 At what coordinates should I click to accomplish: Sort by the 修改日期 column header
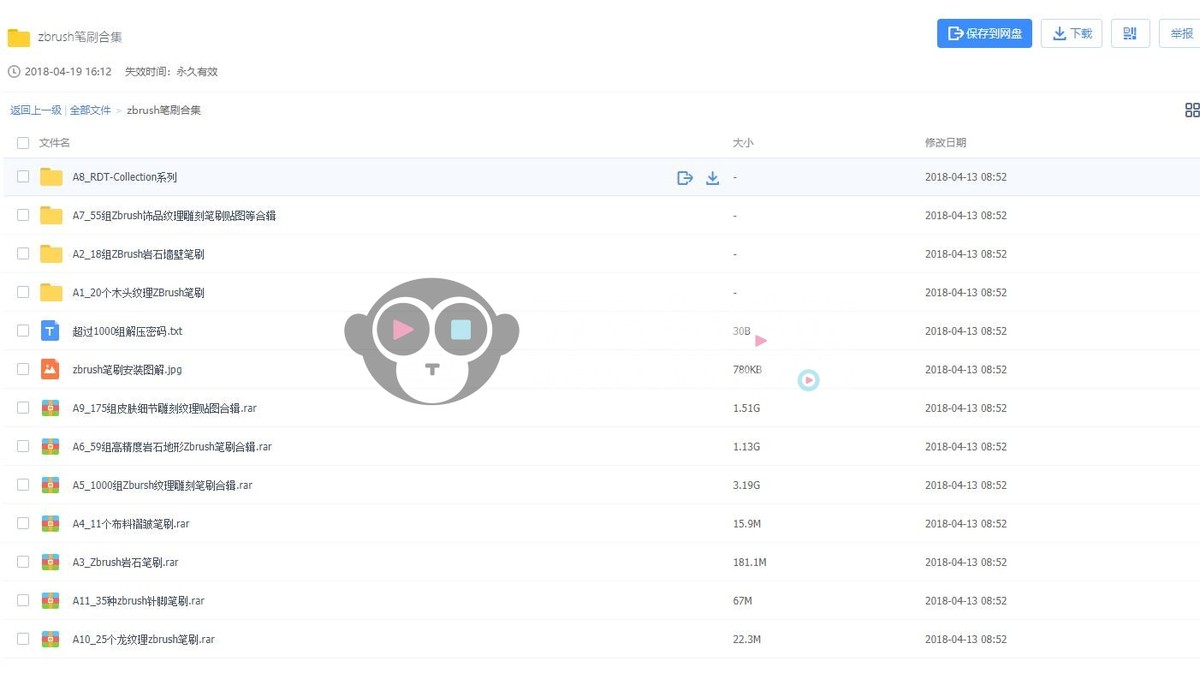[x=945, y=143]
